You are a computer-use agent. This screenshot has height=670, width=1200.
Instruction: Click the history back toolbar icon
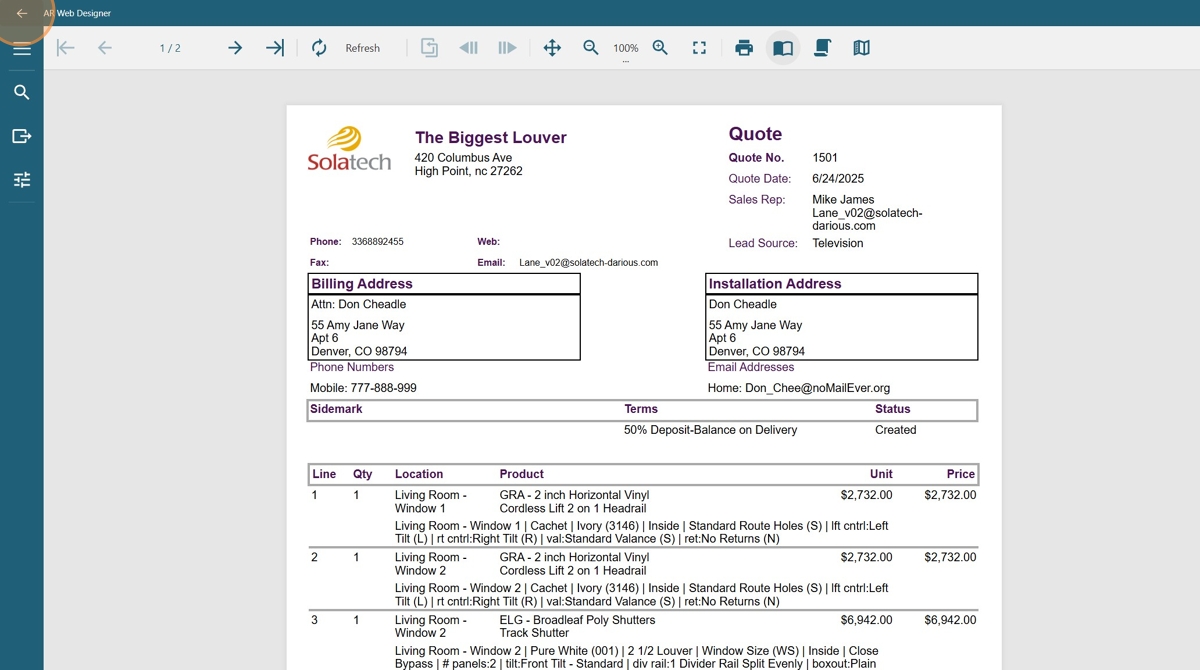point(468,48)
